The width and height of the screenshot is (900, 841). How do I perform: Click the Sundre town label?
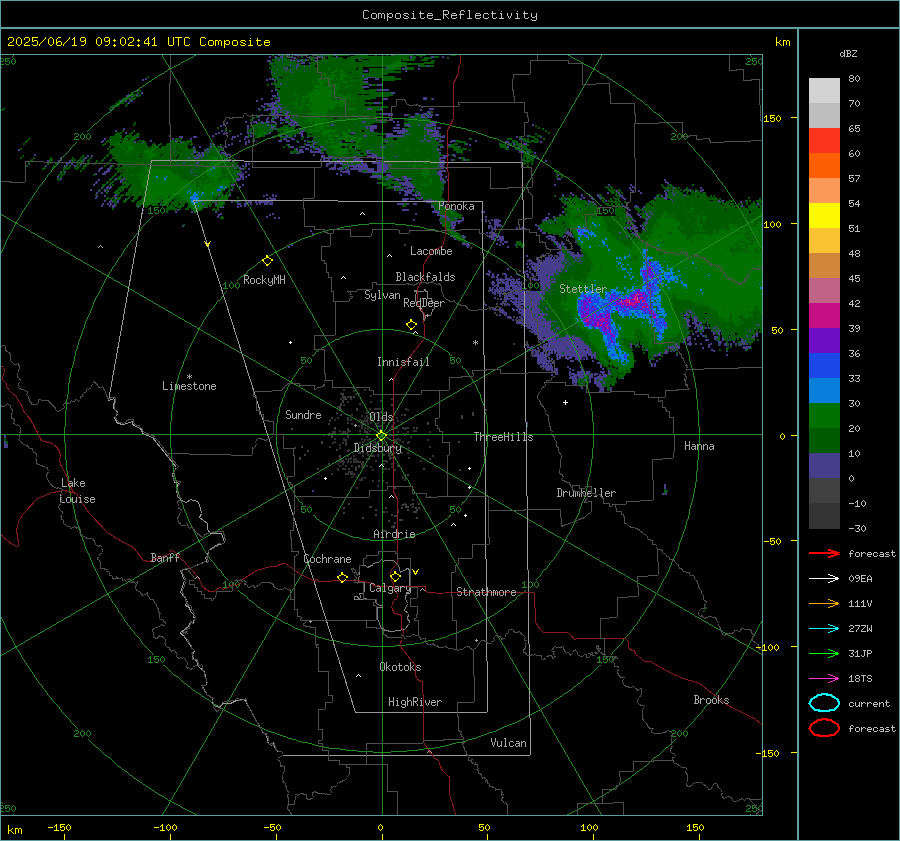(x=303, y=414)
